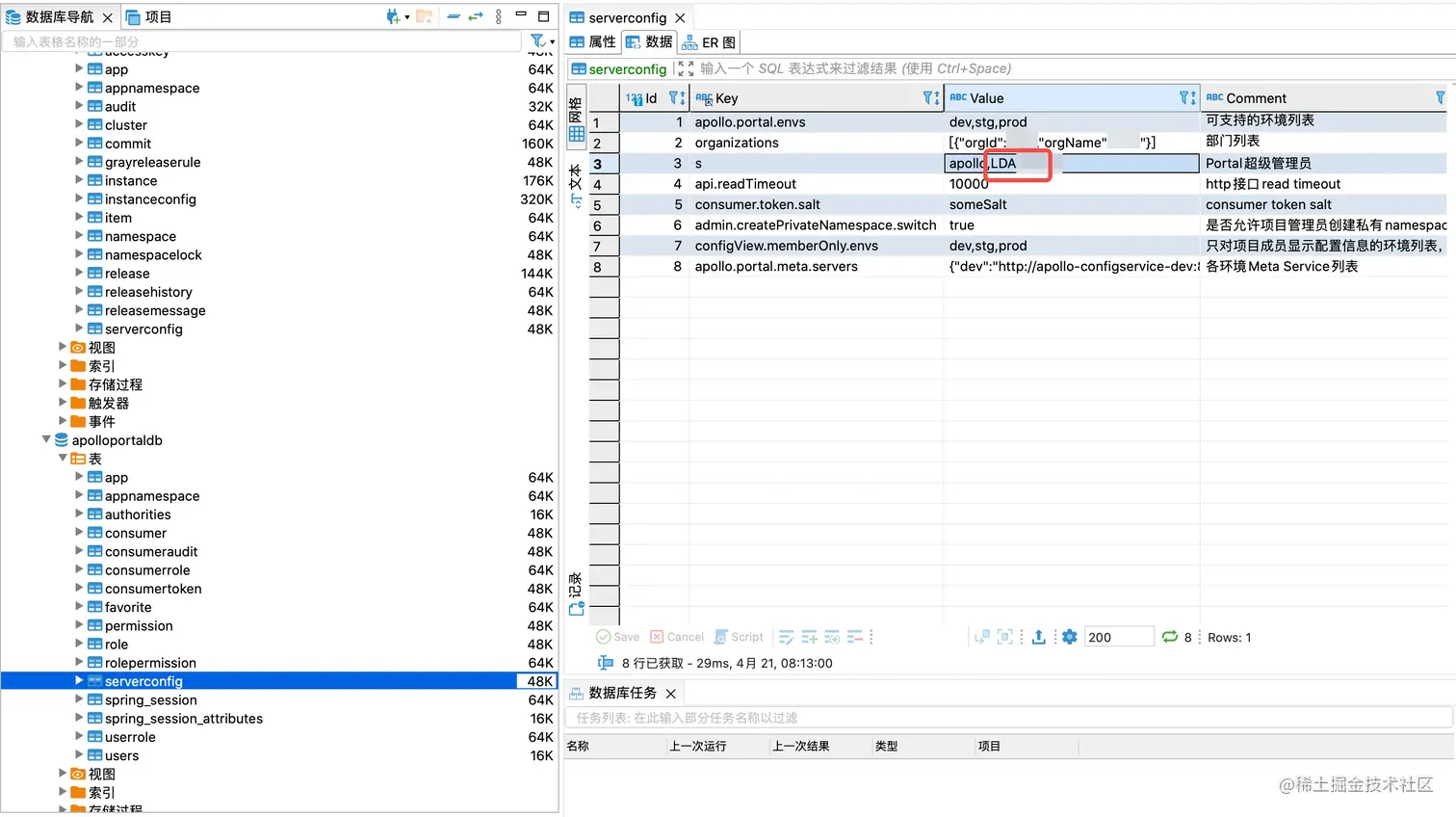Select the consumertoken table
The height and width of the screenshot is (817, 1456).
(153, 589)
